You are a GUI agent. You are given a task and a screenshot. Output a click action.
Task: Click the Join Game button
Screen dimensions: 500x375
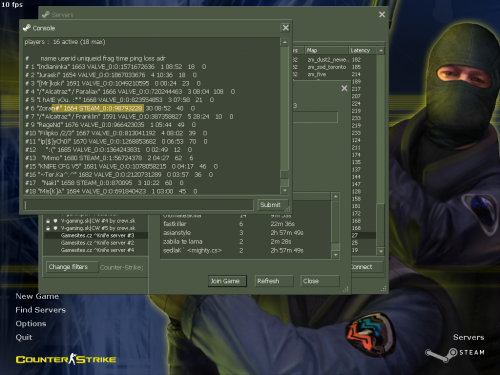pyautogui.click(x=227, y=281)
